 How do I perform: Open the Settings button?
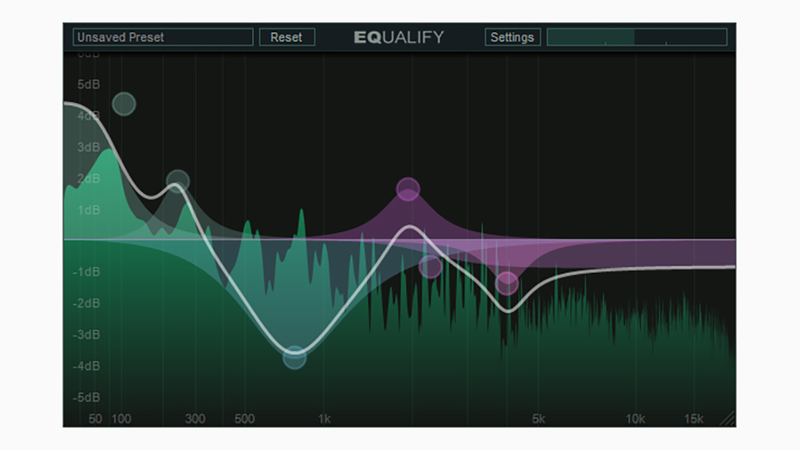pos(512,37)
